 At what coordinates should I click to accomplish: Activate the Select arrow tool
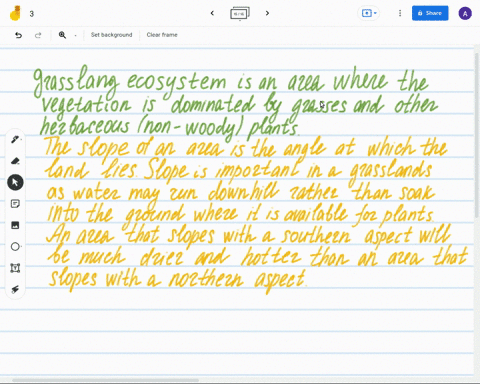coord(15,182)
